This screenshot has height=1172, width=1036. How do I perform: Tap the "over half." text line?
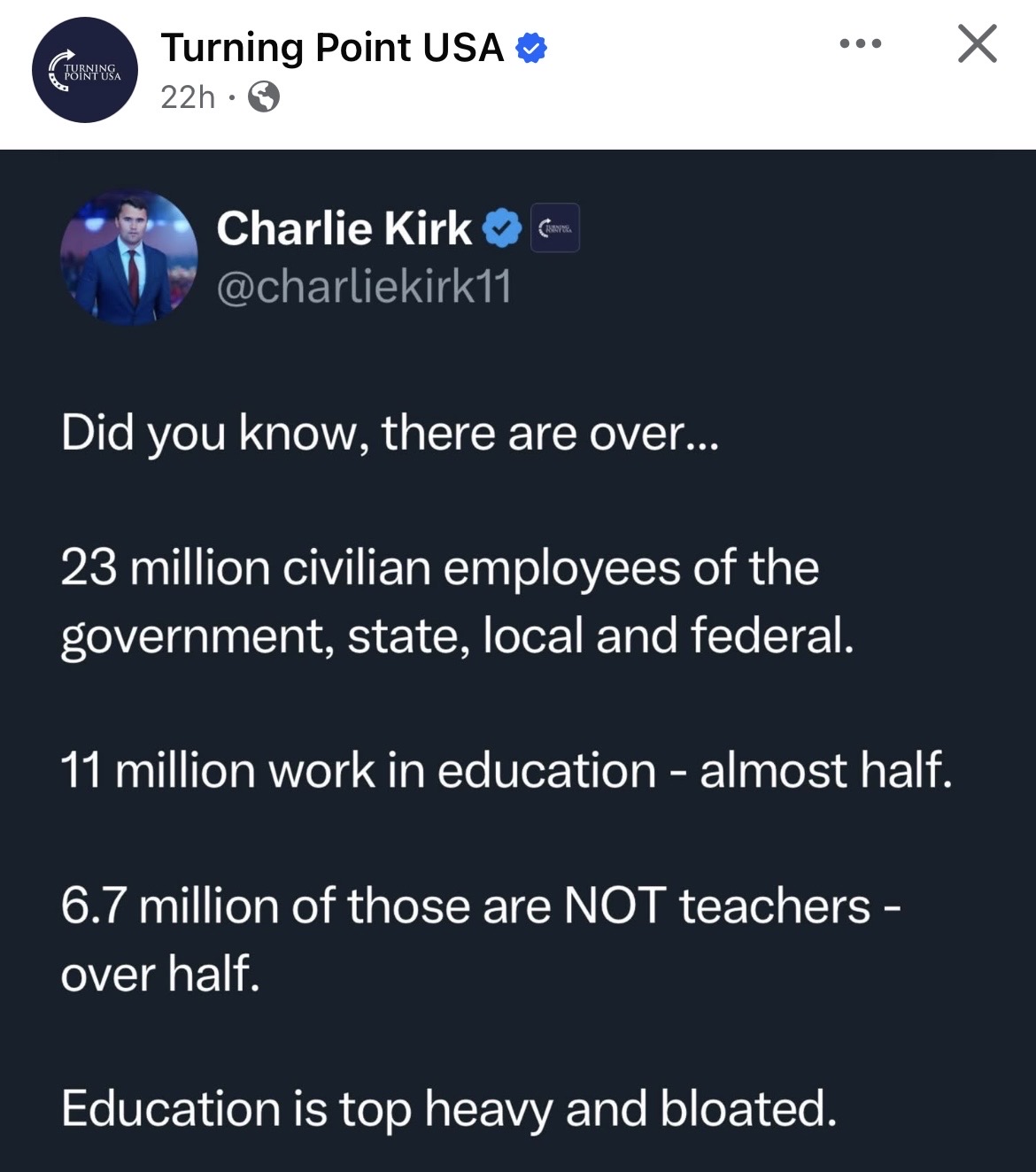160,974
